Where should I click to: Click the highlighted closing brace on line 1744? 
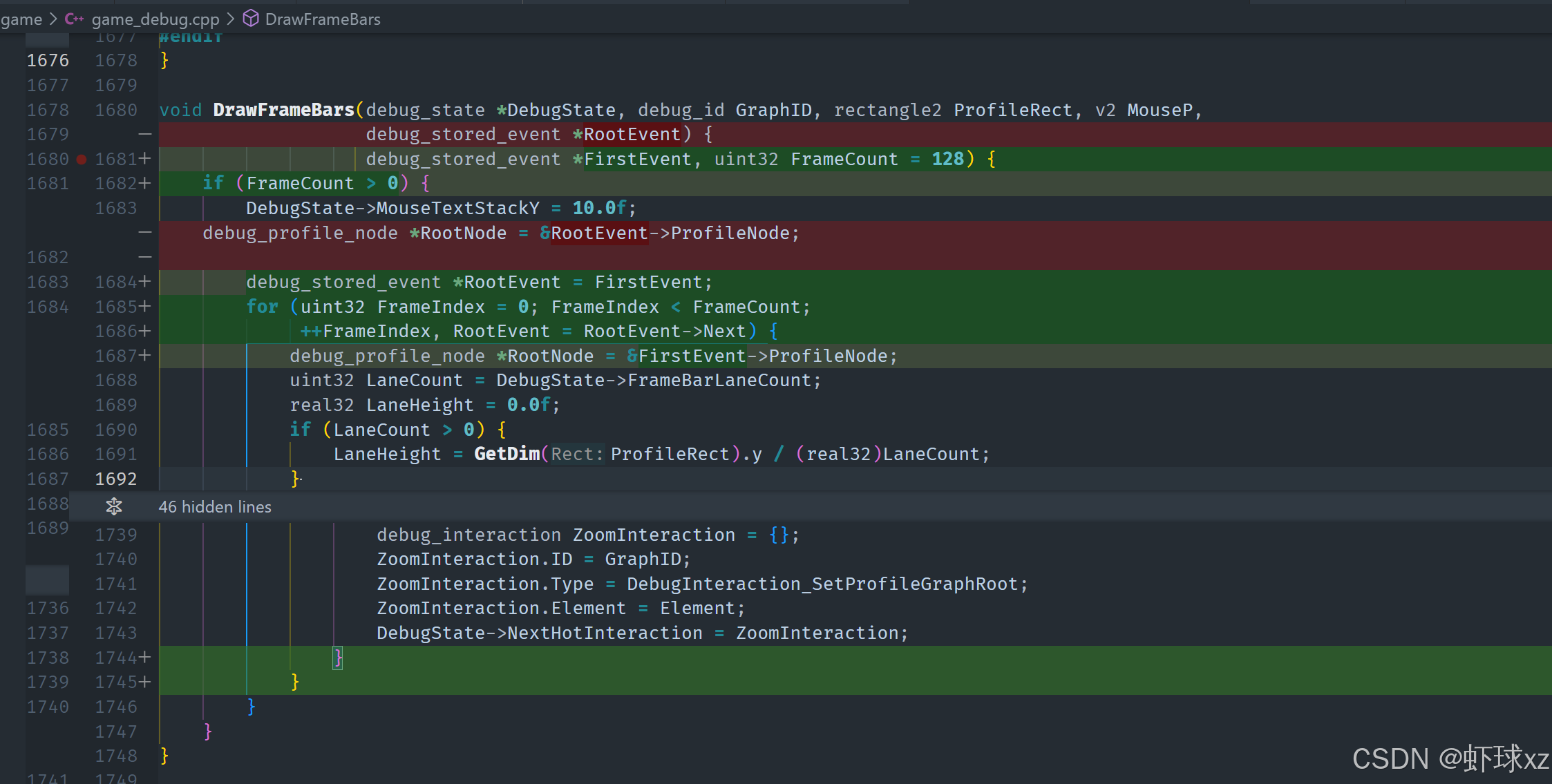337,658
